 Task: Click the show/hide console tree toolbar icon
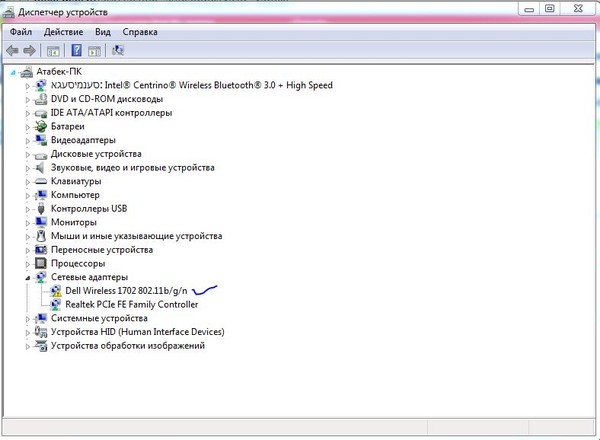(53, 51)
